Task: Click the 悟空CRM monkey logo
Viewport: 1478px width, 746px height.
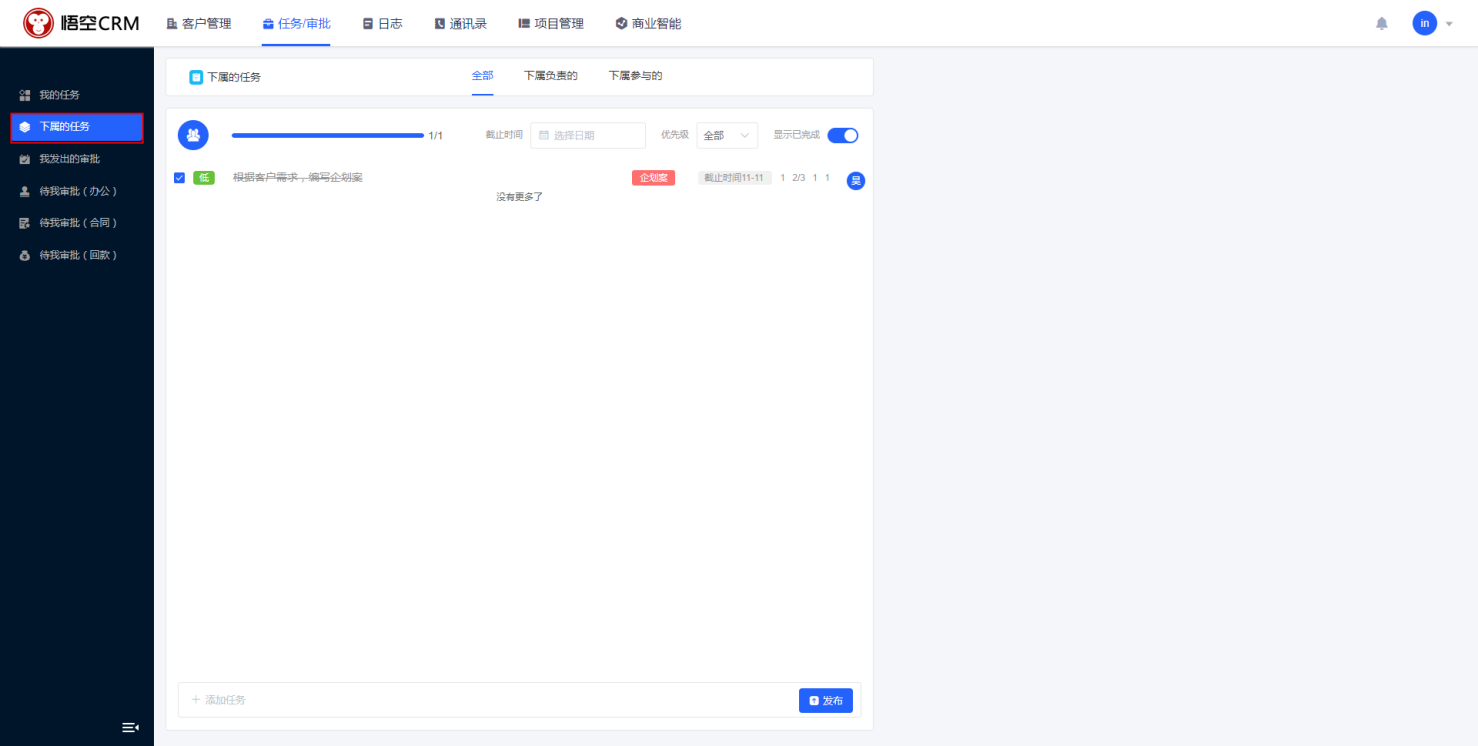Action: click(x=39, y=23)
